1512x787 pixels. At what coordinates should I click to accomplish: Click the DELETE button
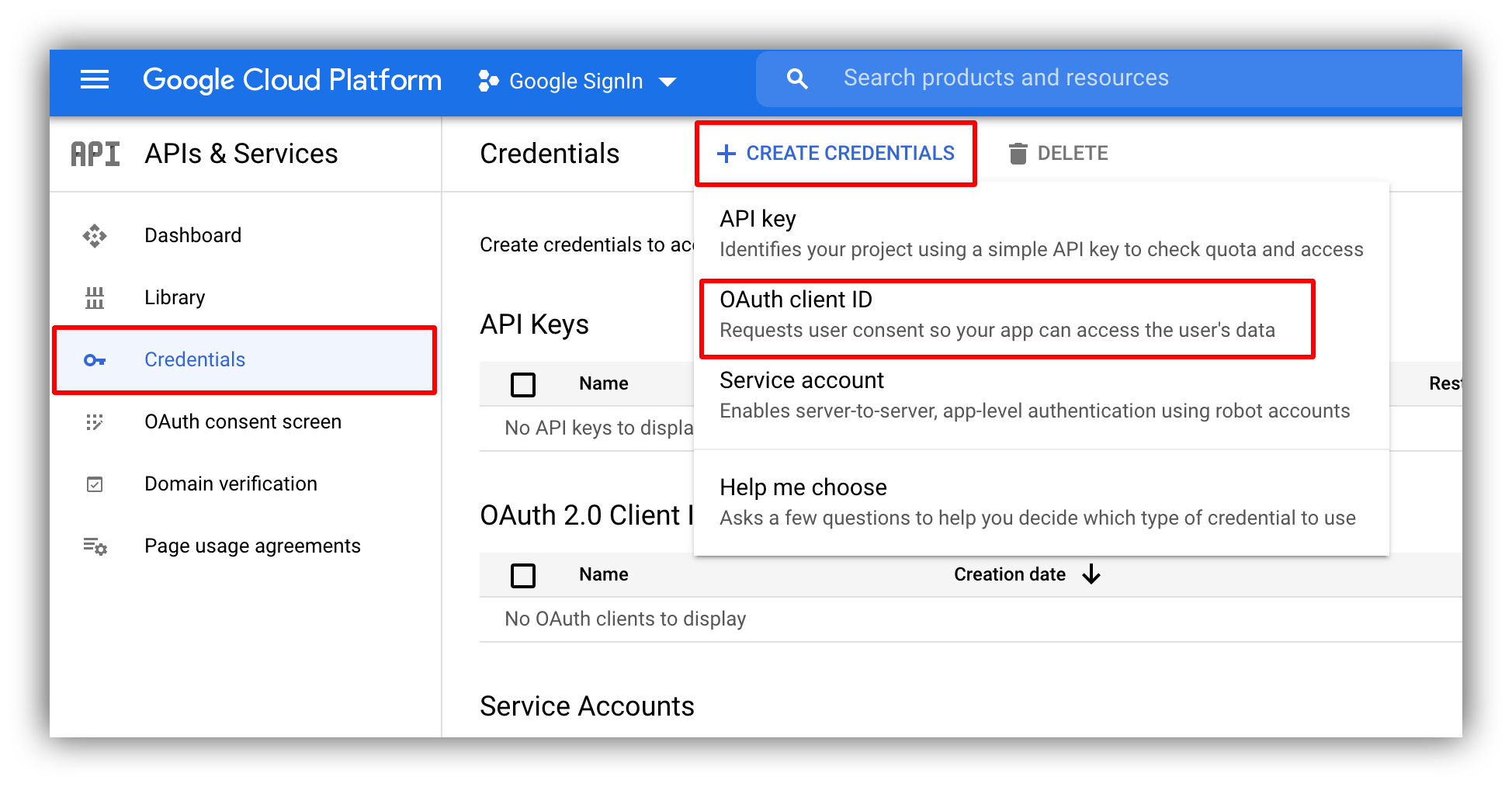(x=1073, y=153)
